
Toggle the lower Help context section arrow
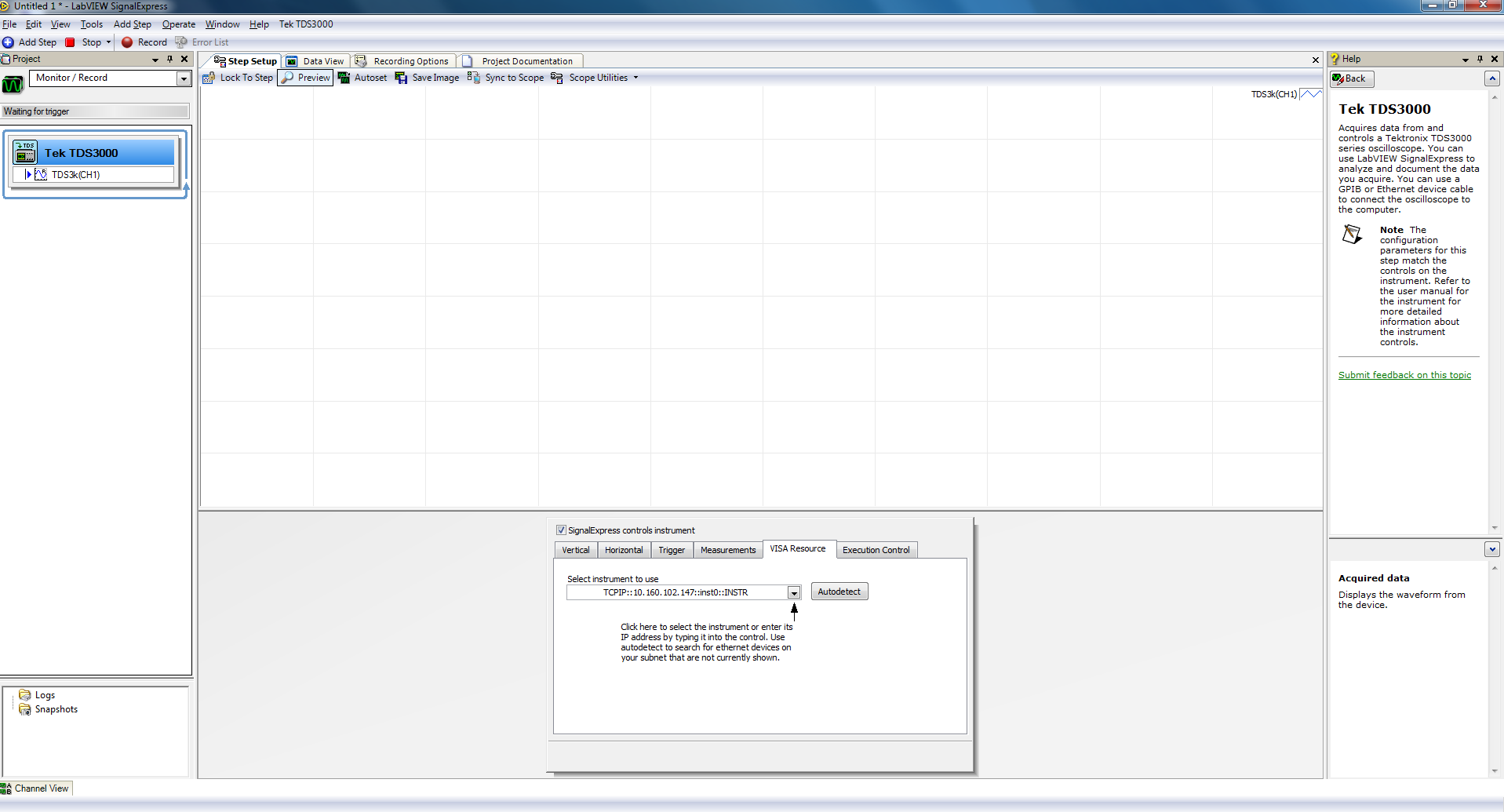pyautogui.click(x=1492, y=549)
